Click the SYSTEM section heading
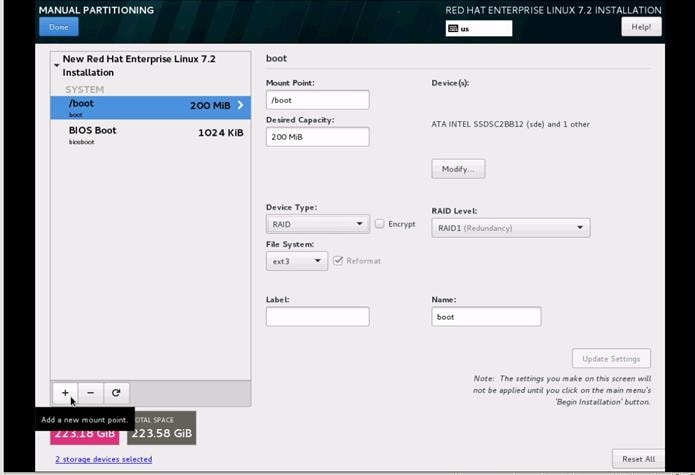Image resolution: width=695 pixels, height=475 pixels. pos(85,90)
